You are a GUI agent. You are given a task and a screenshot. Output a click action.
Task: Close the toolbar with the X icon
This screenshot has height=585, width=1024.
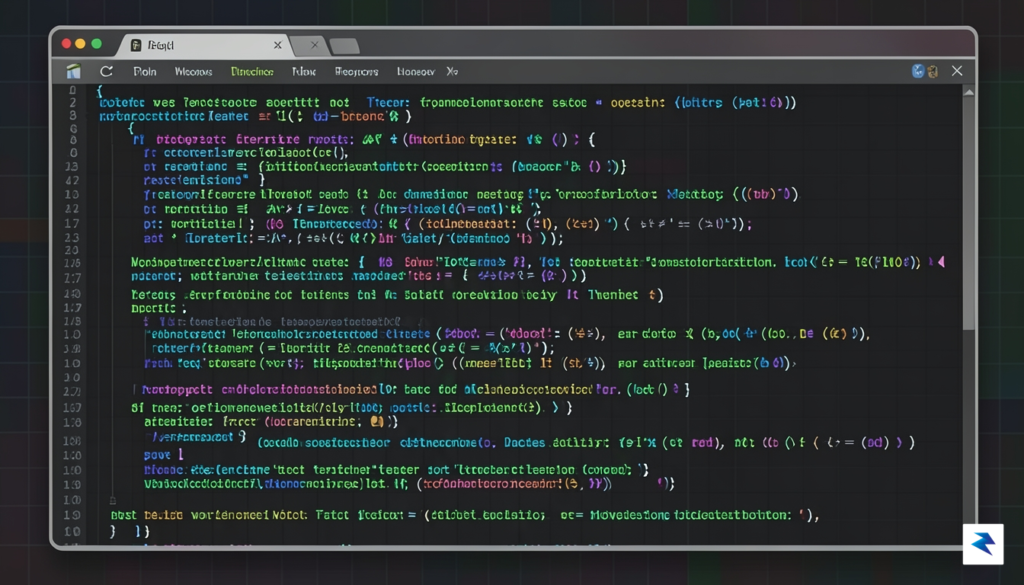point(957,71)
